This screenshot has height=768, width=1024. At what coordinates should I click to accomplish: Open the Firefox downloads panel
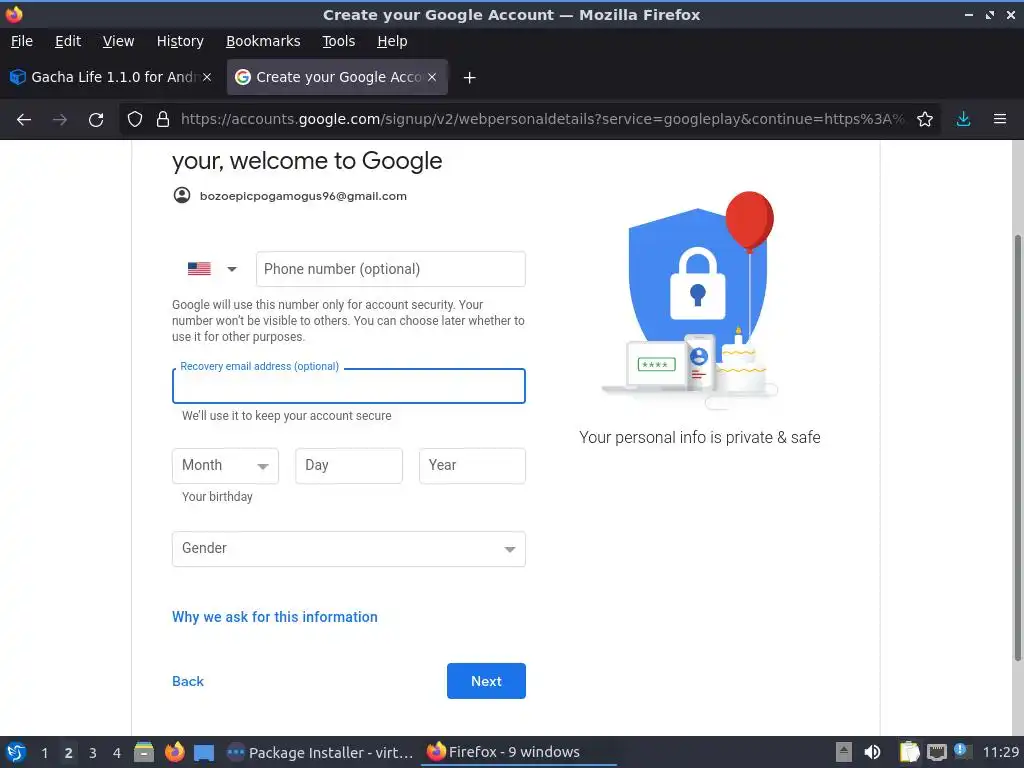[x=963, y=120]
